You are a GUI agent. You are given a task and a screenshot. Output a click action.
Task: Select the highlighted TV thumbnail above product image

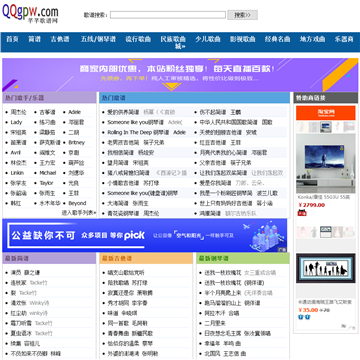326,127
